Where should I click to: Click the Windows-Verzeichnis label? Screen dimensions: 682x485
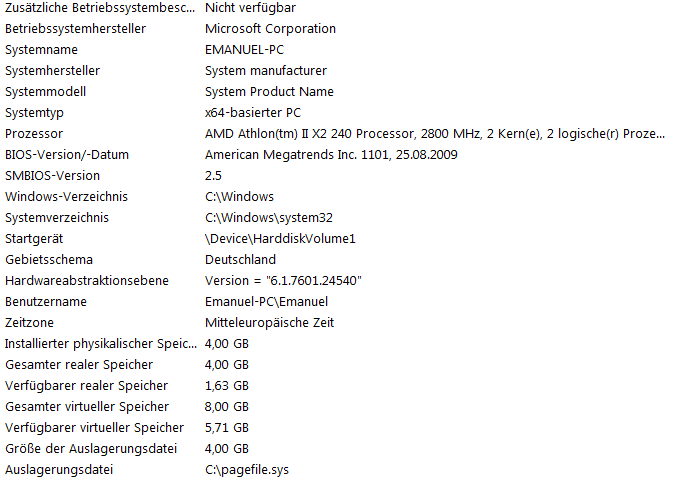(66, 197)
